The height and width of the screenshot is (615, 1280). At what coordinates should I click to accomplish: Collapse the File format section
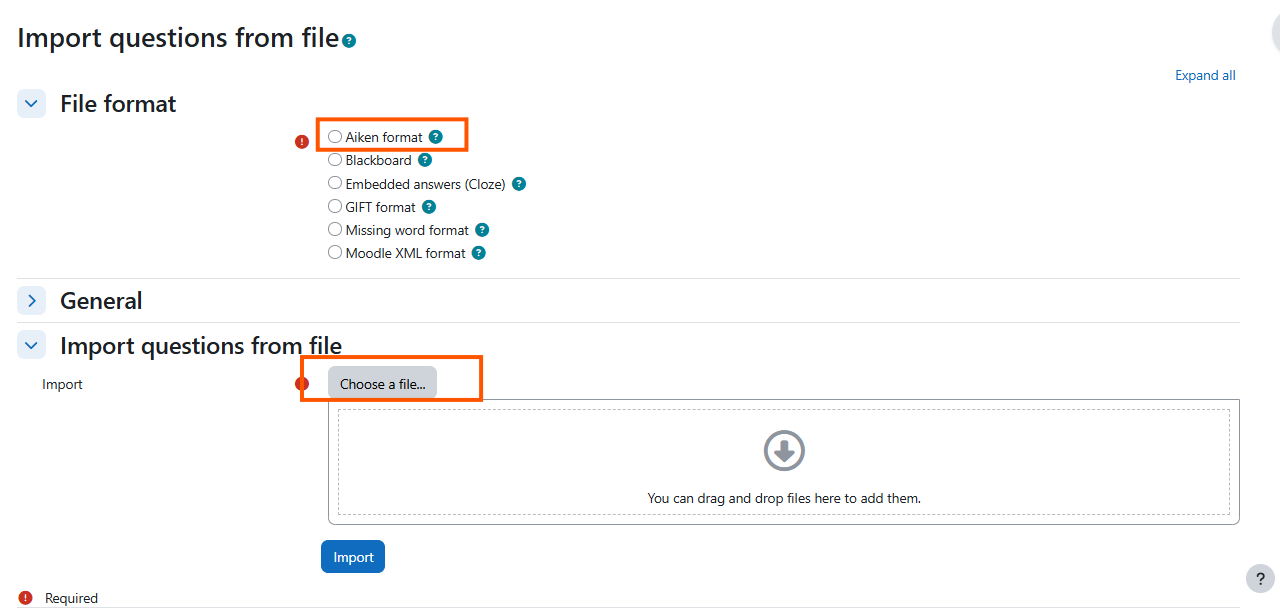(x=32, y=103)
